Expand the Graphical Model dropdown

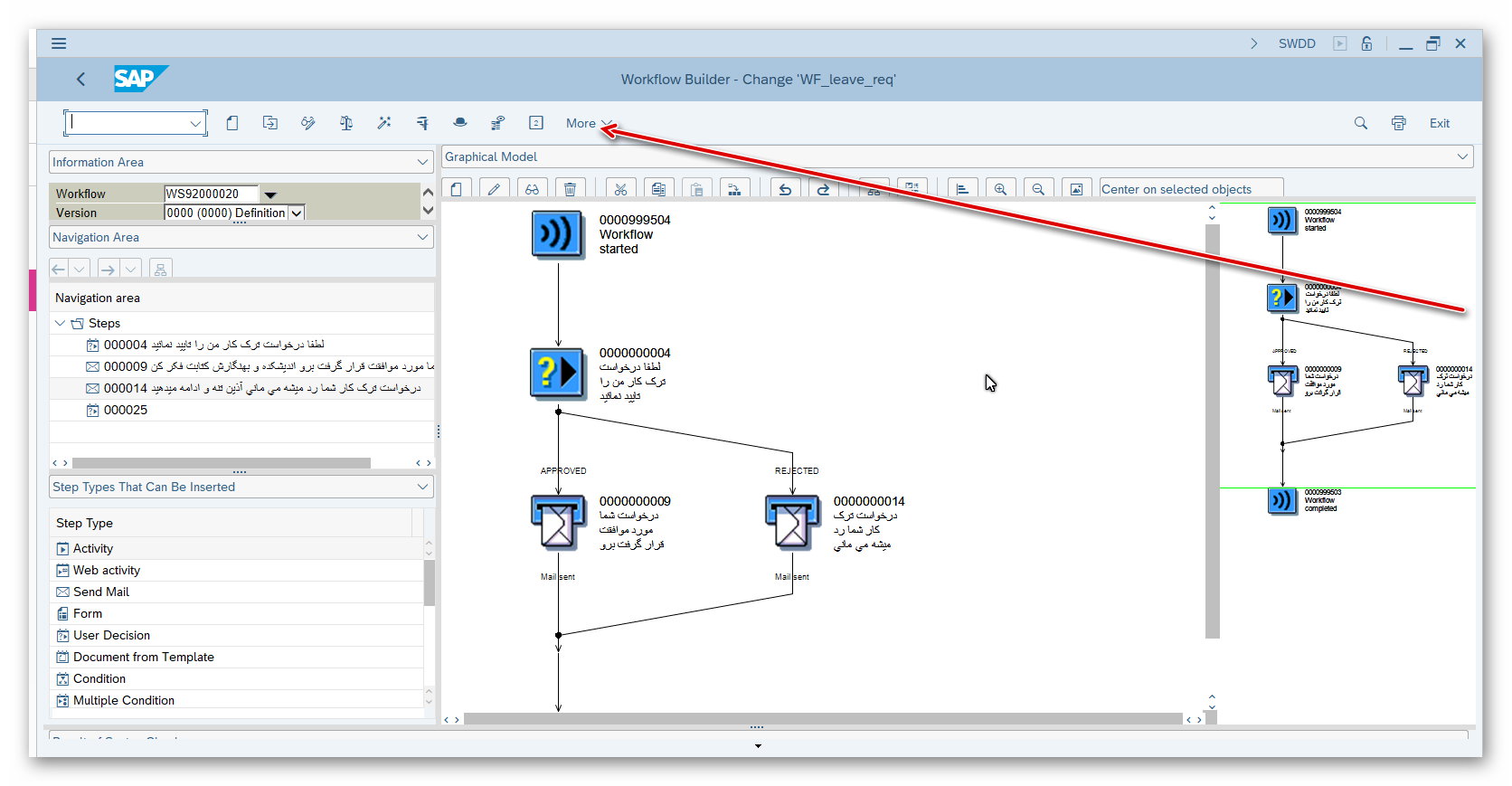1462,156
